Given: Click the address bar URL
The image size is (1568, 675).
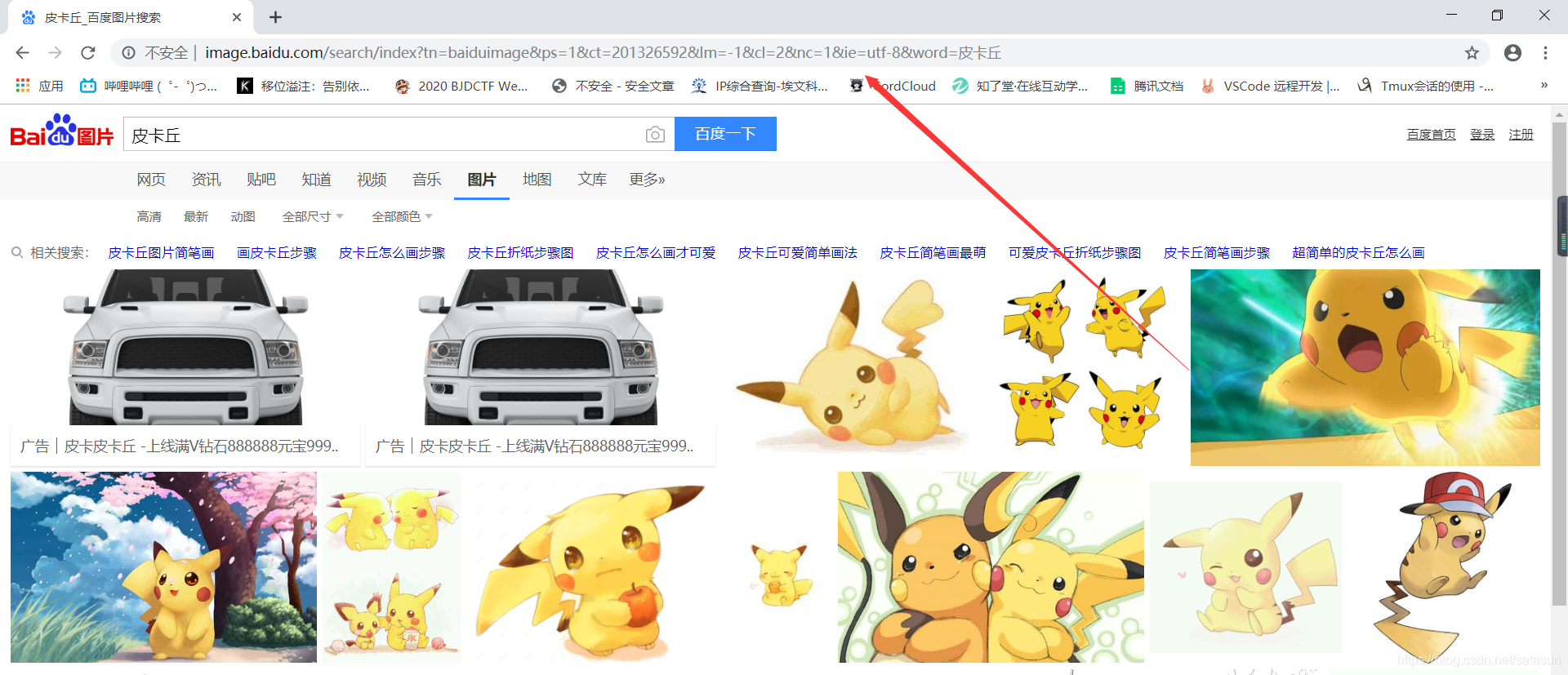Looking at the screenshot, I should 603,53.
